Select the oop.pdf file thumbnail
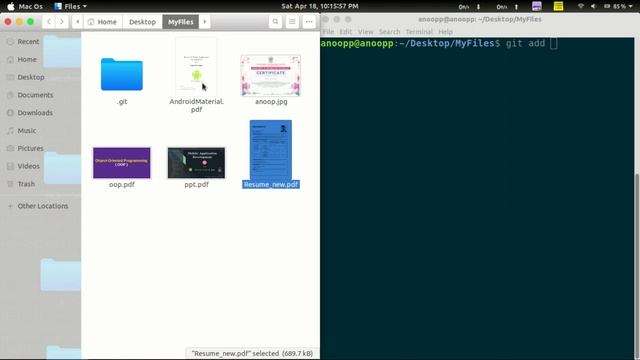640x360 pixels. pos(122,163)
